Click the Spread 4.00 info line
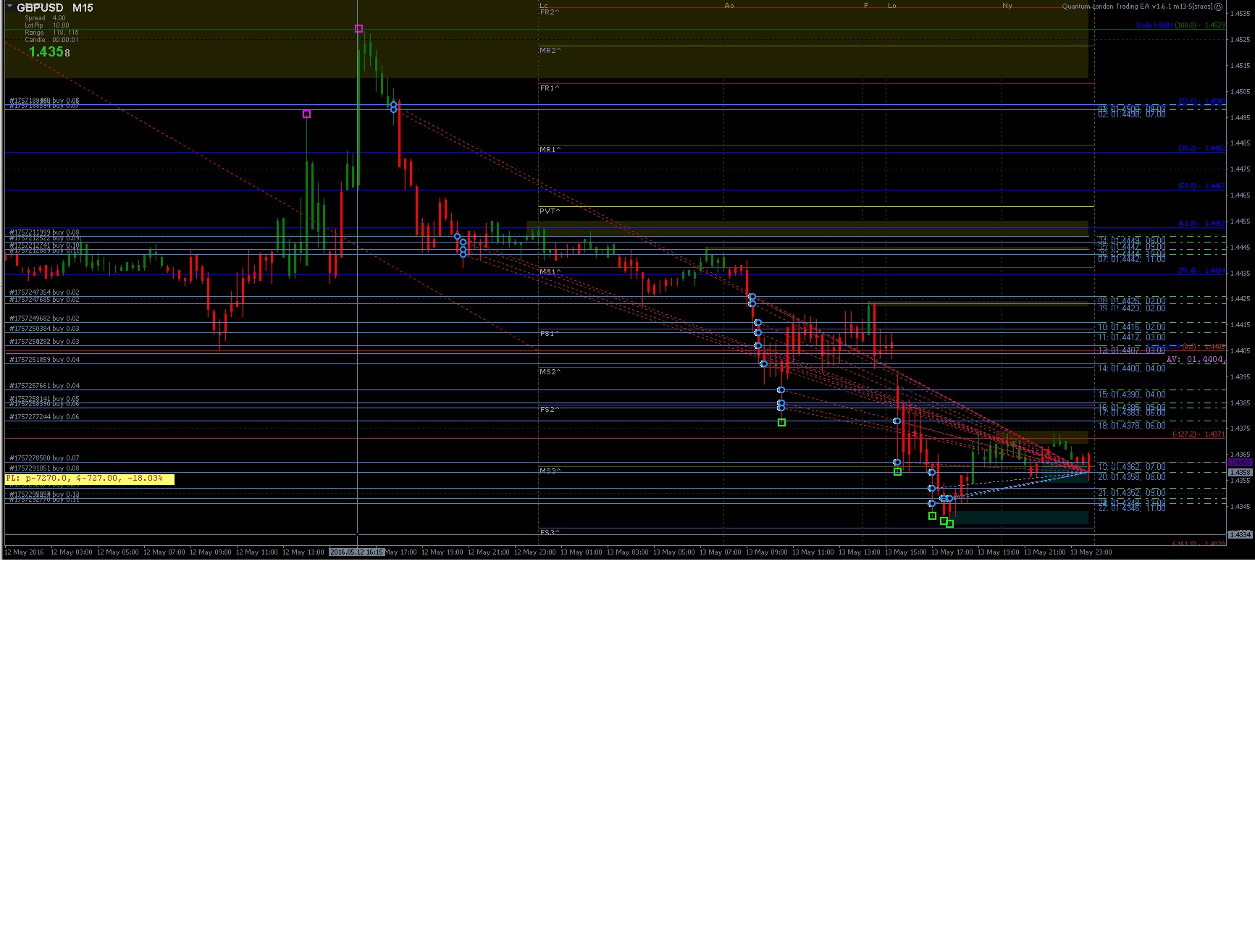This screenshot has width=1255, height=952. coord(45,18)
